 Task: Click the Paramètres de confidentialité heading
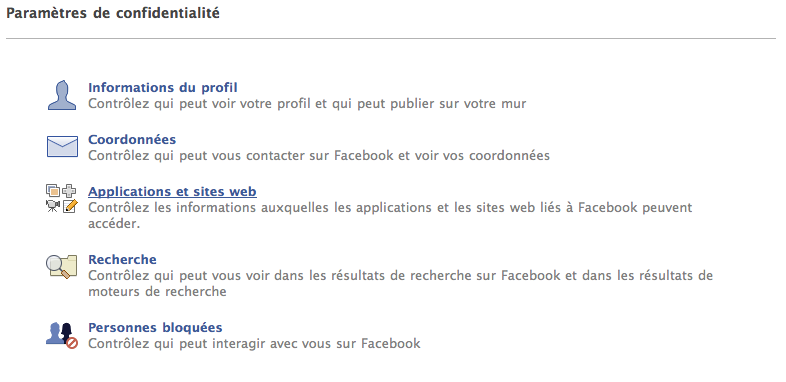(113, 14)
